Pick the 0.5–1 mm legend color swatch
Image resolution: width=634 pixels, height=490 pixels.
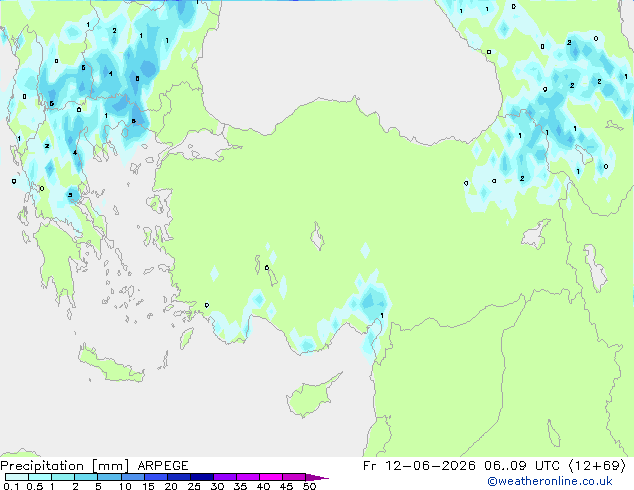40,477
